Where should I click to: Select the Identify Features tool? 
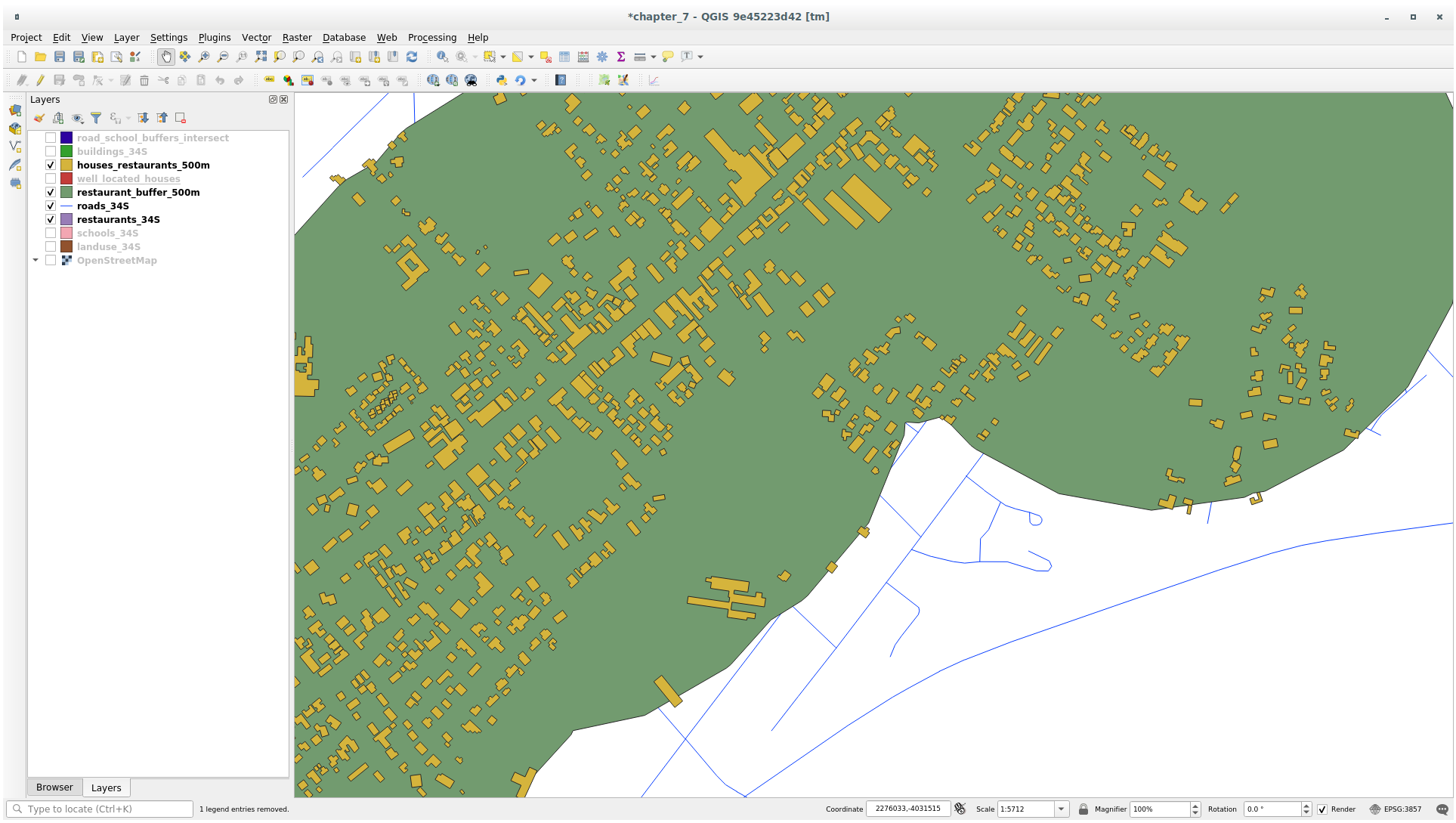[442, 57]
